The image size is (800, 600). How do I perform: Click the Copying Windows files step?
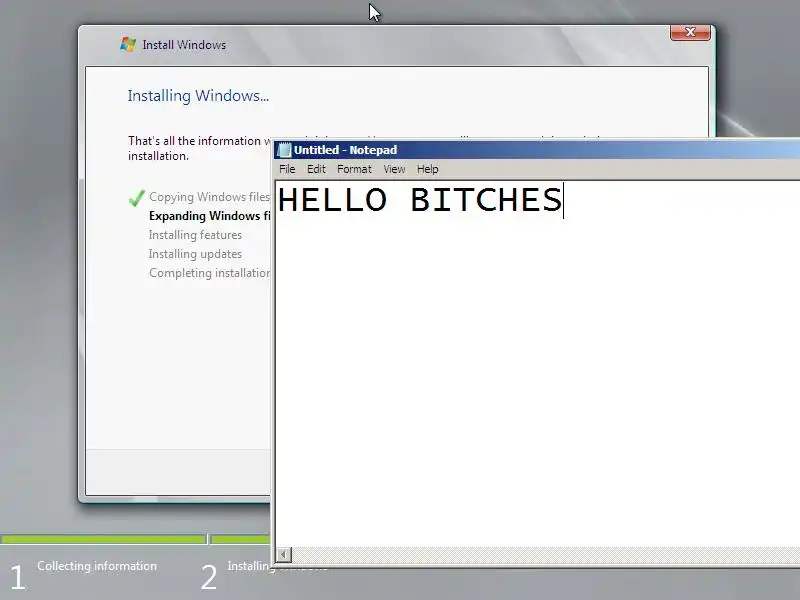210,197
